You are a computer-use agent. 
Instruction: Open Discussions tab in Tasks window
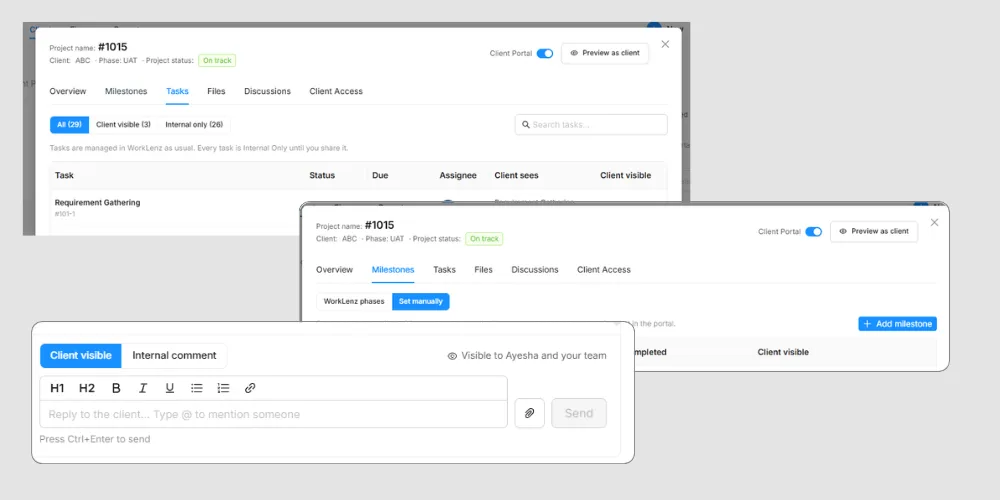point(267,91)
